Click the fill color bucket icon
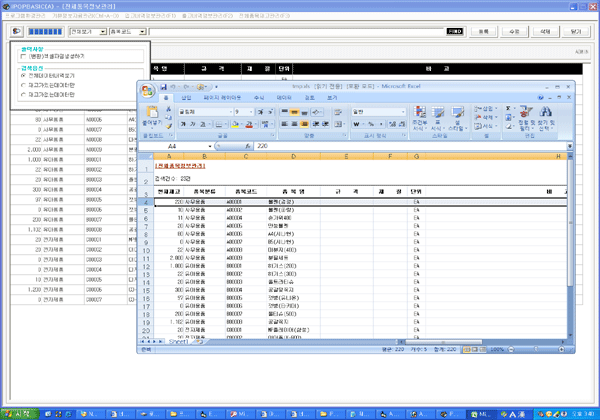600x420 pixels. click(x=235, y=124)
